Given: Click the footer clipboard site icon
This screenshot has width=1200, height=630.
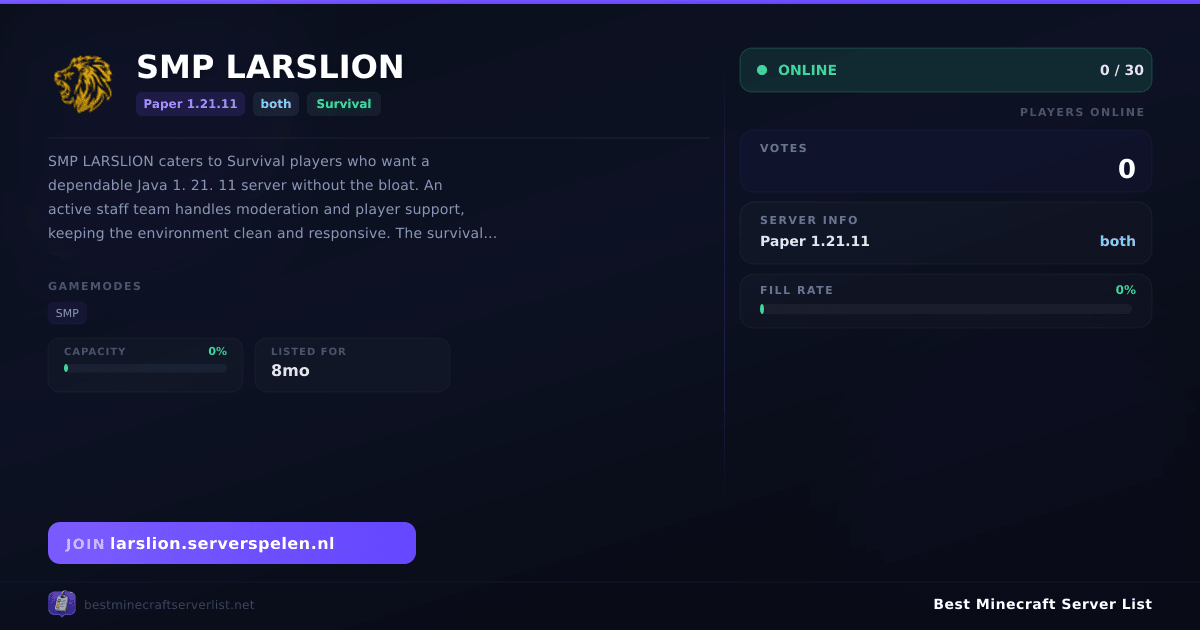Looking at the screenshot, I should 62,603.
